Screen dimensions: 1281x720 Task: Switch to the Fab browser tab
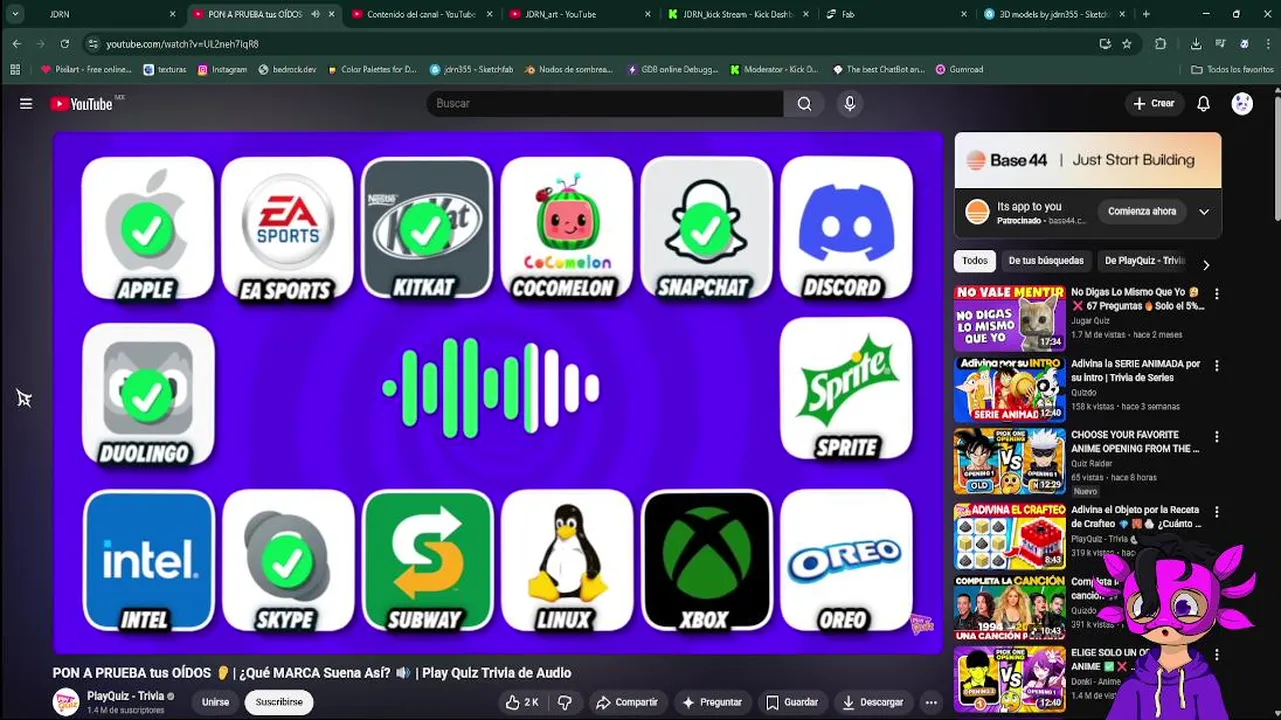point(896,14)
